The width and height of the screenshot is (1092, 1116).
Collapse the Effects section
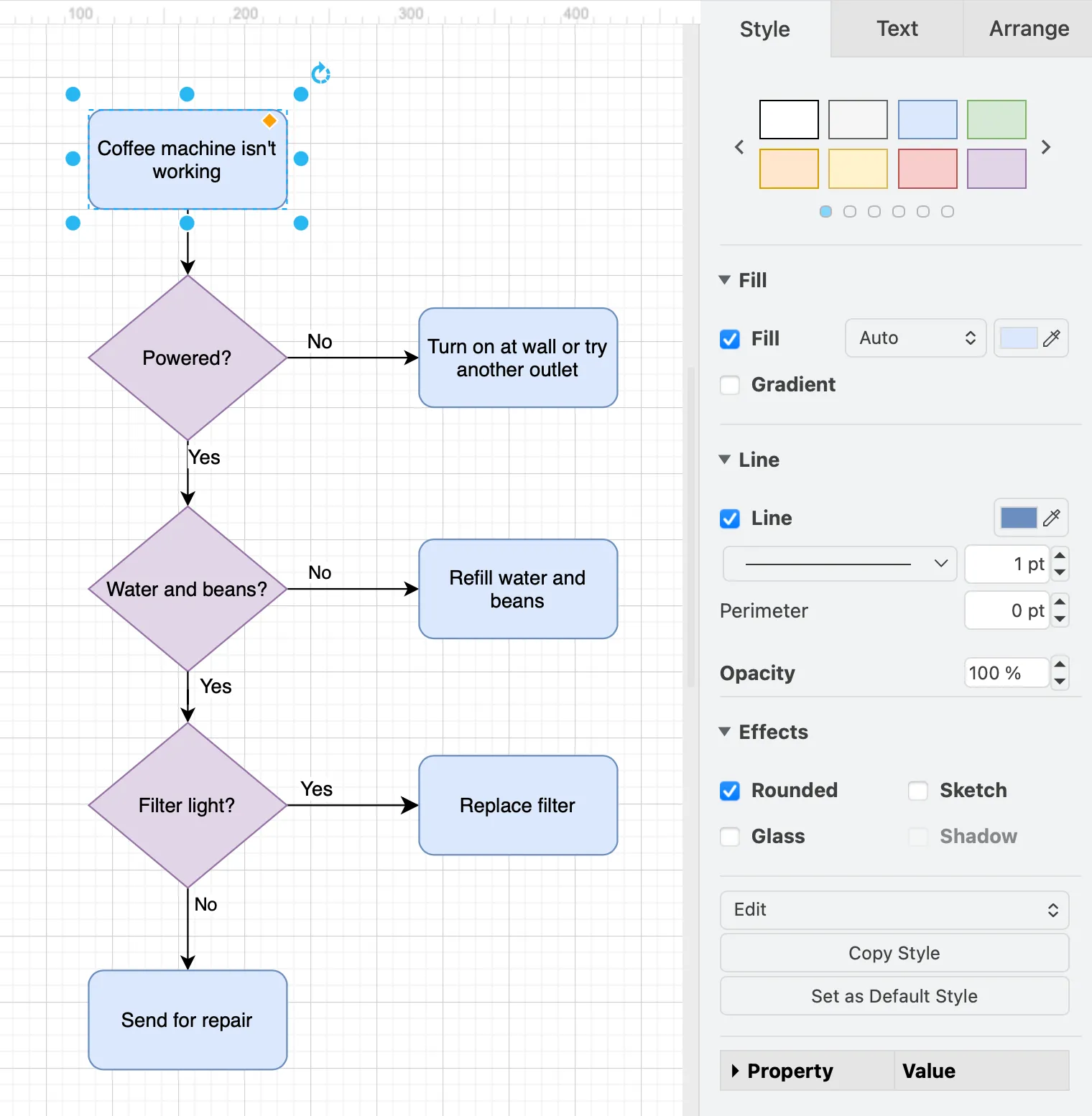click(x=725, y=732)
